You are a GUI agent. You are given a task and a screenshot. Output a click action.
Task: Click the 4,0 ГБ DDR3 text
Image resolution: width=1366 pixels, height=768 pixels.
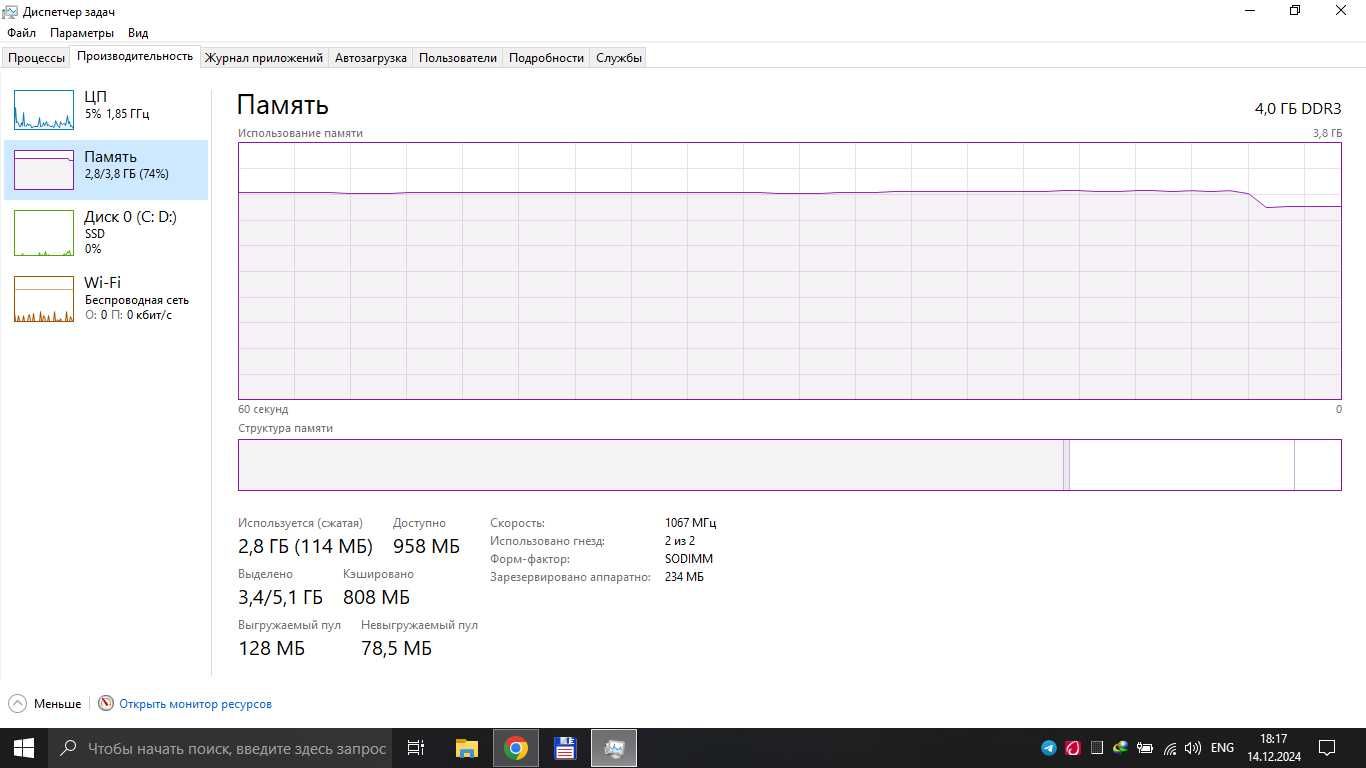[1298, 109]
